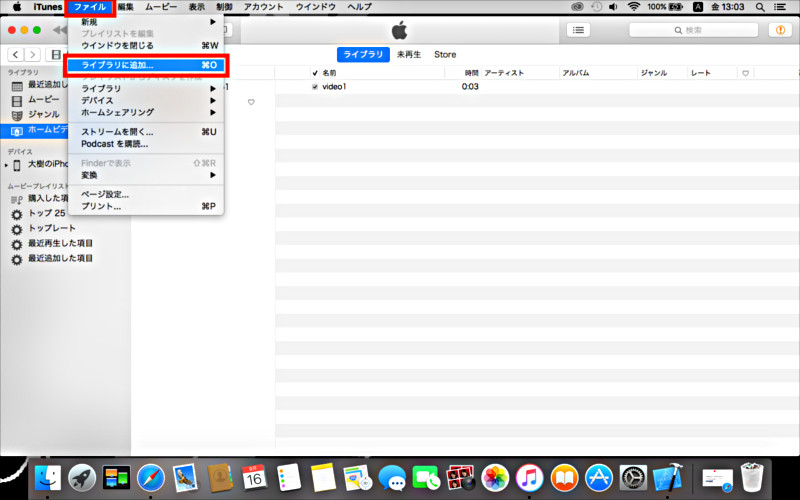This screenshot has height=500, width=800.
Task: Click the iPhone device icon in sidebar
Action: (x=17, y=165)
